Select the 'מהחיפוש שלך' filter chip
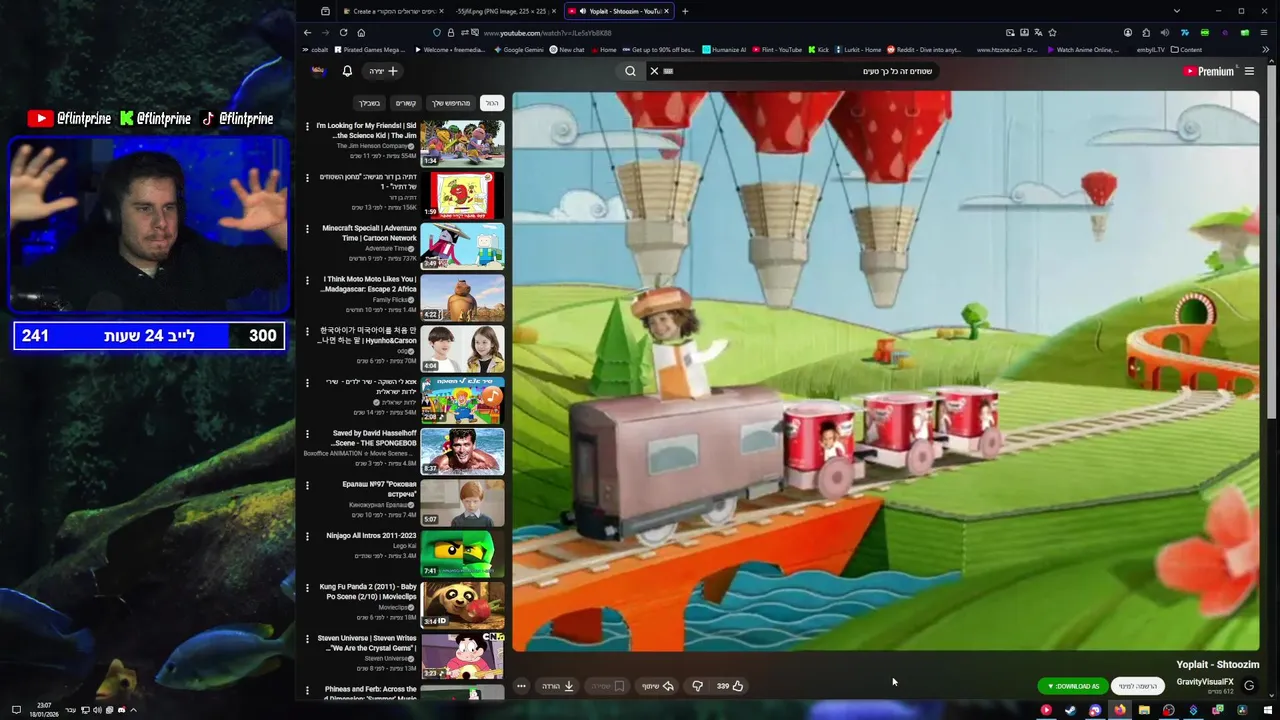This screenshot has width=1280, height=720. [451, 103]
